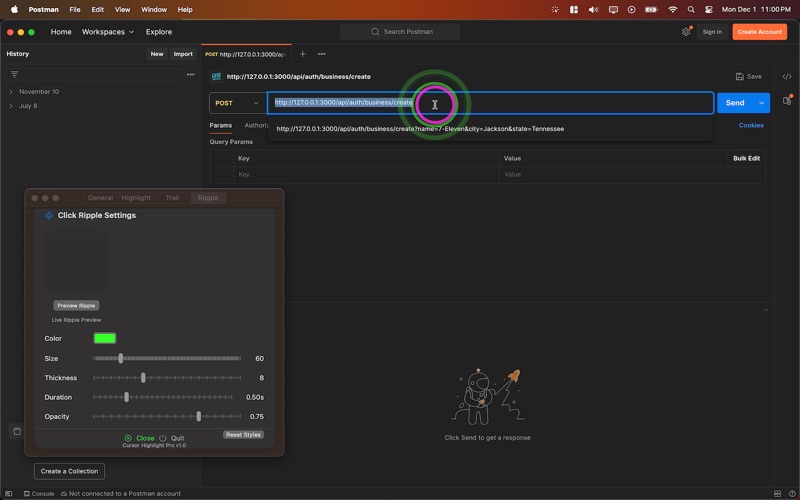
Task: Open the green ripple Color swatch
Action: (x=105, y=338)
